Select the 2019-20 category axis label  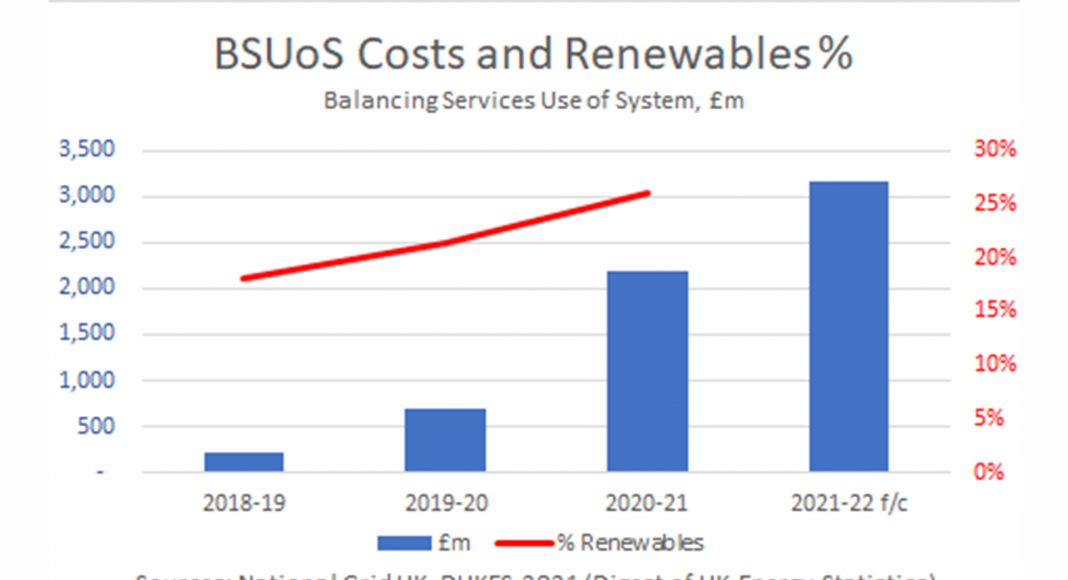(x=445, y=501)
